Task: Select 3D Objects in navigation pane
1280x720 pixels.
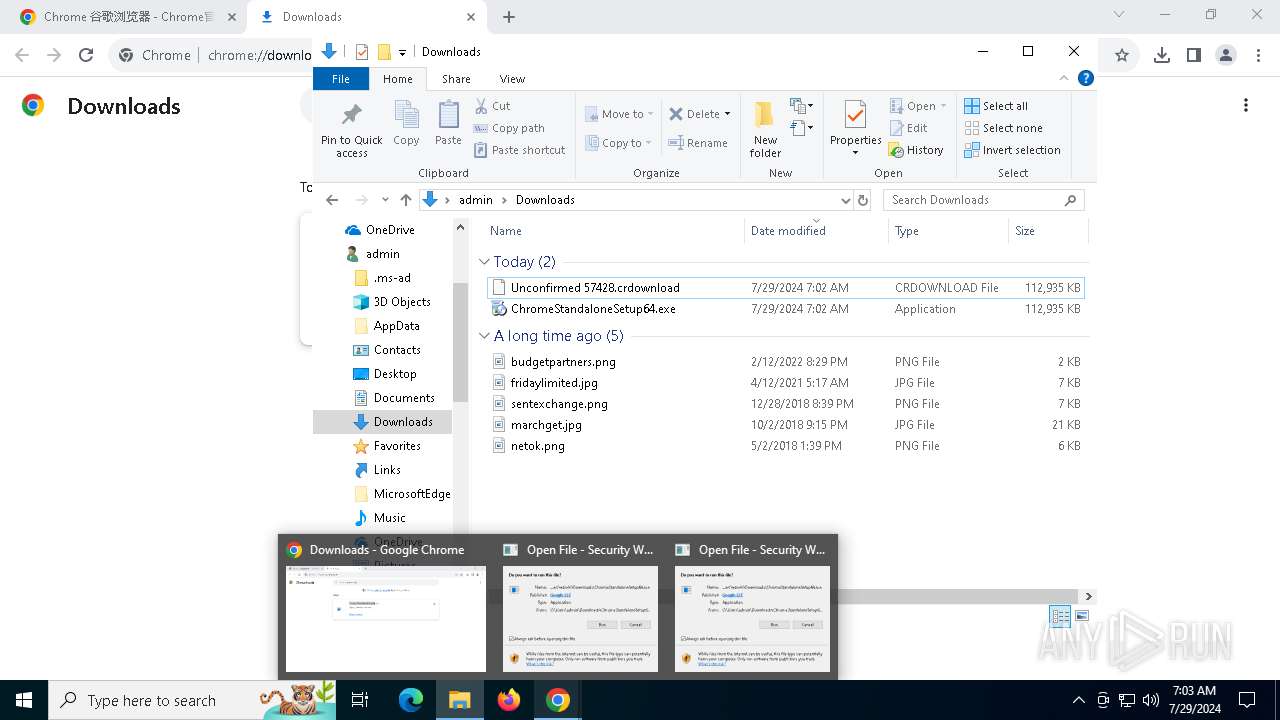Action: (402, 302)
